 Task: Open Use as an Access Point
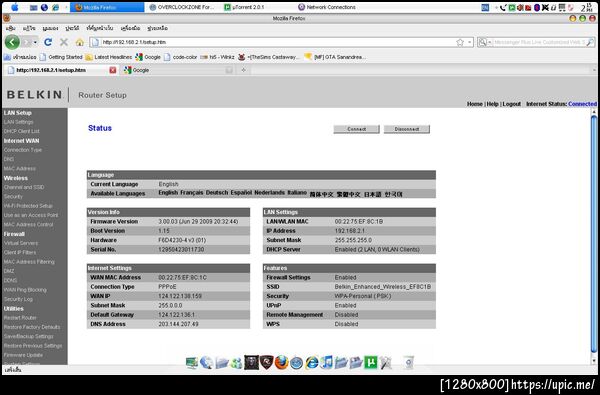coord(31,215)
